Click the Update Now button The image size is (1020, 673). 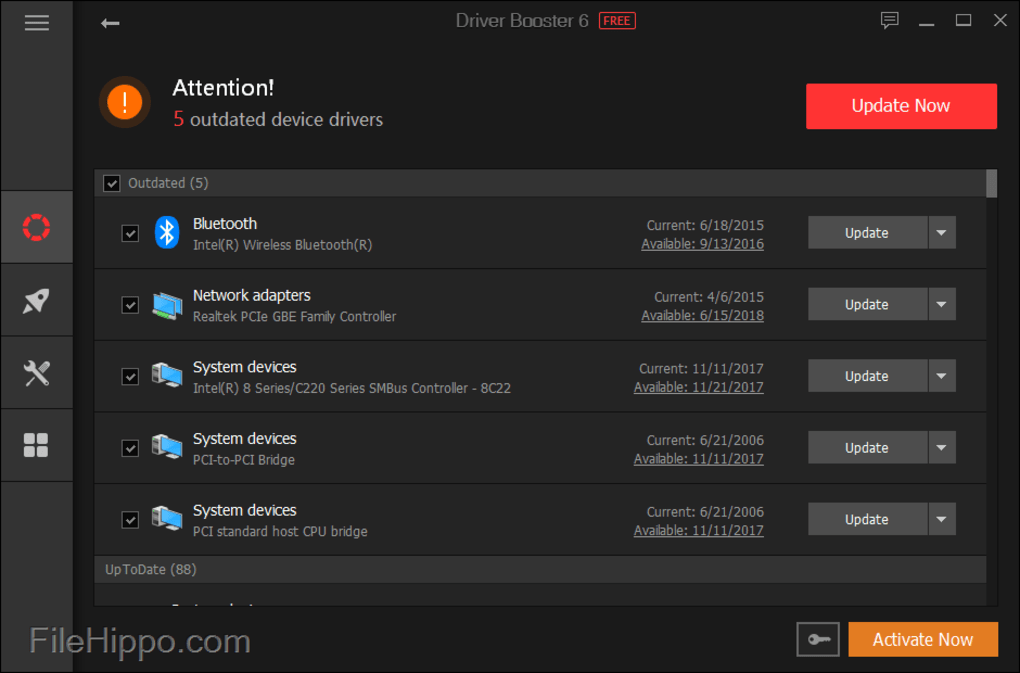(x=900, y=106)
